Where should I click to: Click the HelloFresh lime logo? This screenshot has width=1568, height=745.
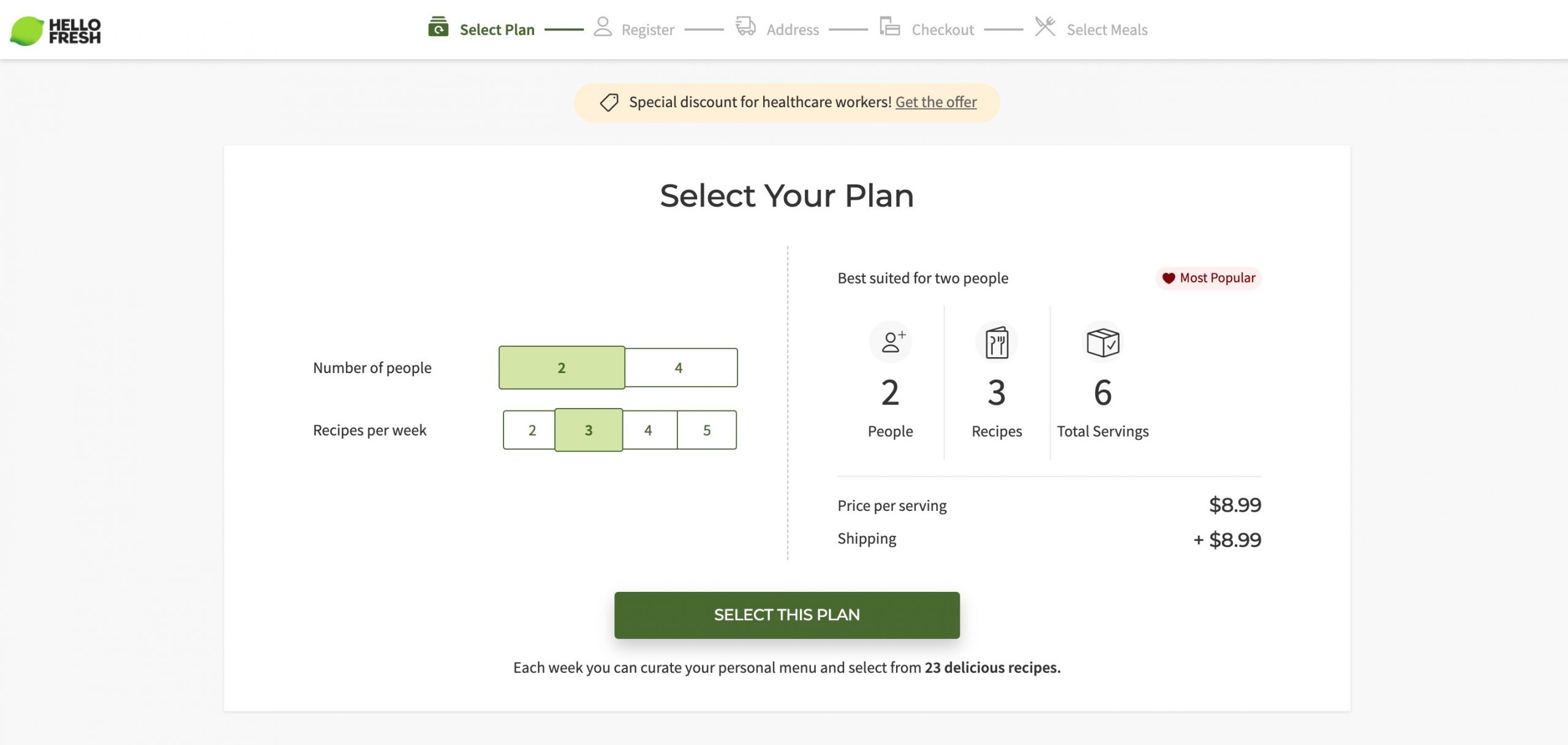[x=27, y=31]
